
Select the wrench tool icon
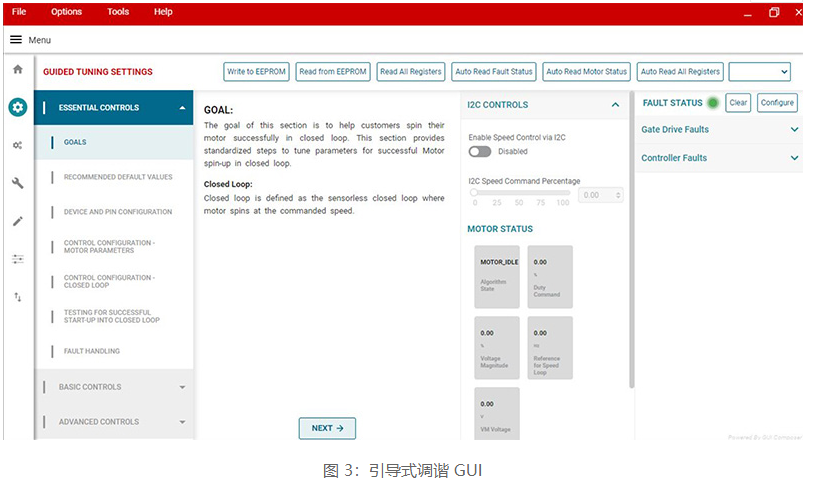tap(17, 183)
